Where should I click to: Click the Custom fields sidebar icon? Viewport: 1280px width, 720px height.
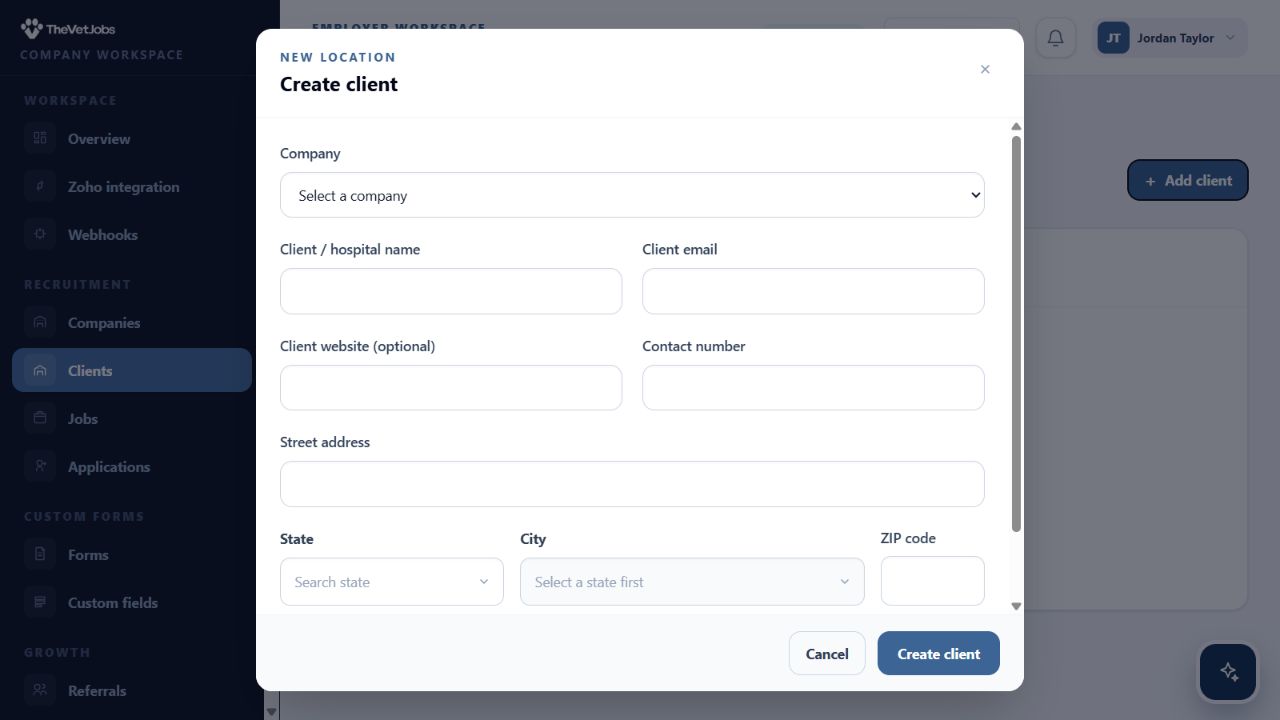click(x=40, y=602)
